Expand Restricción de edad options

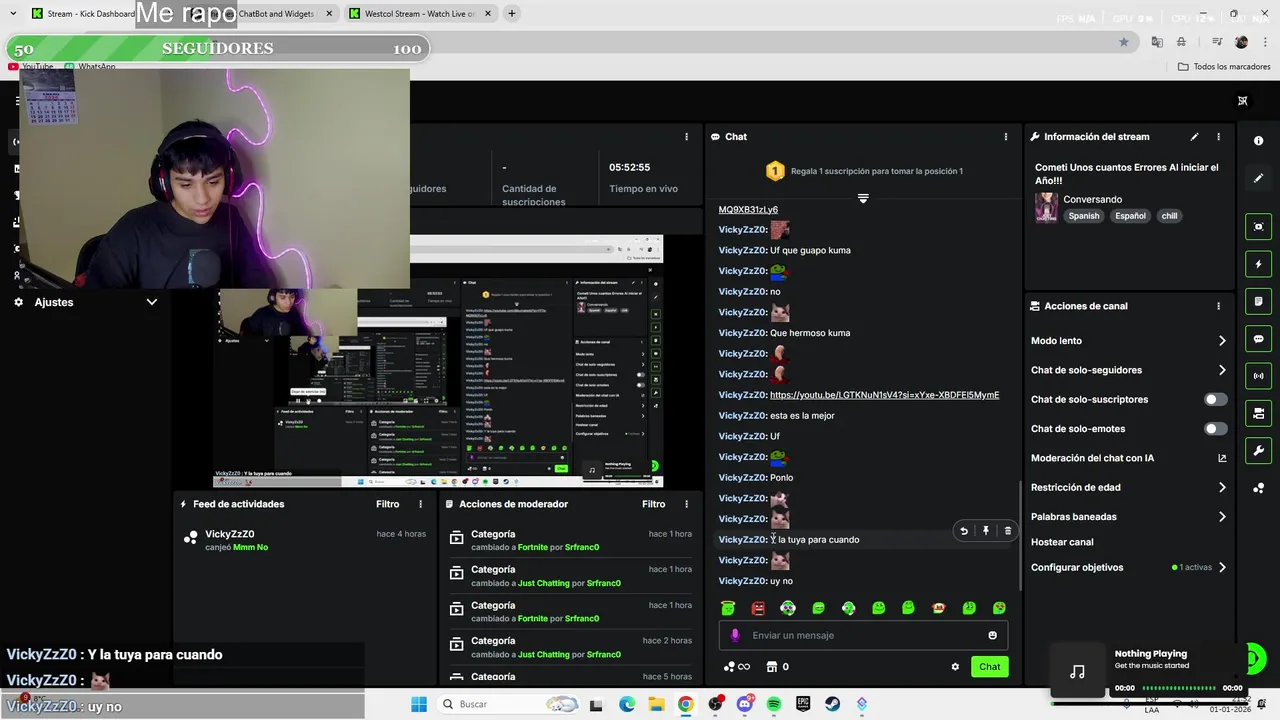click(1222, 488)
